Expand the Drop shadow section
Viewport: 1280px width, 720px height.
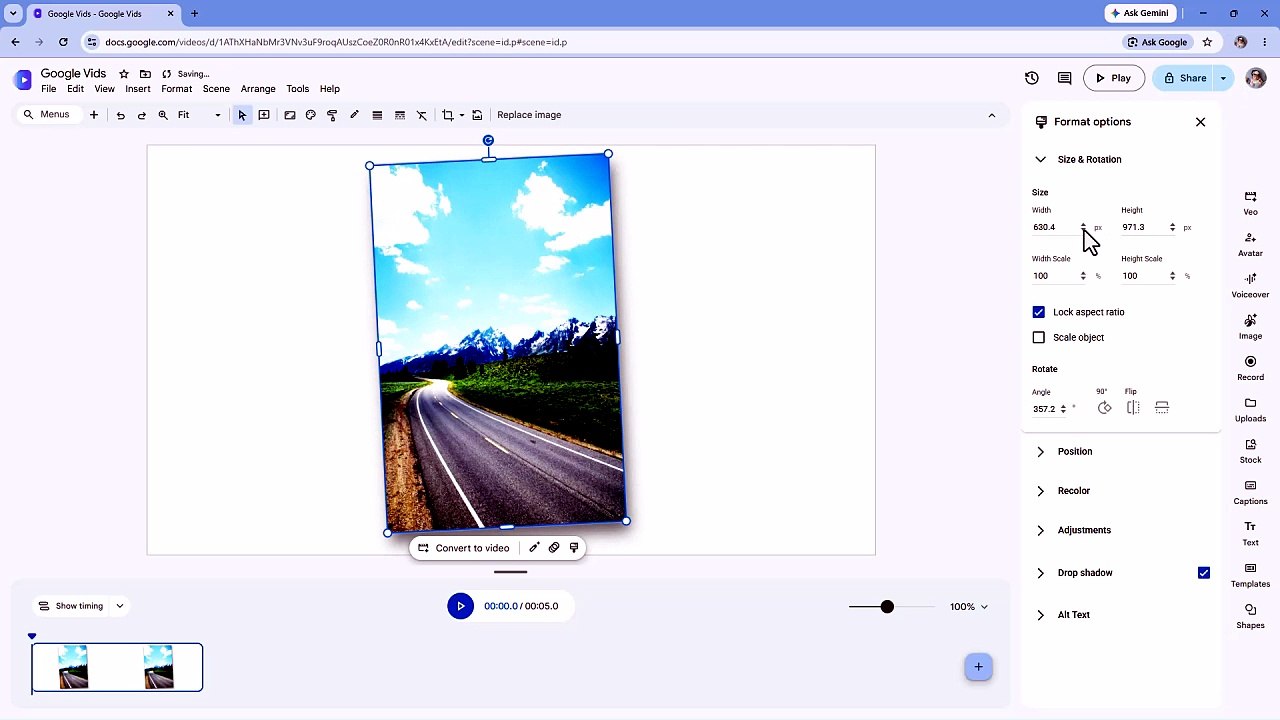click(1040, 573)
